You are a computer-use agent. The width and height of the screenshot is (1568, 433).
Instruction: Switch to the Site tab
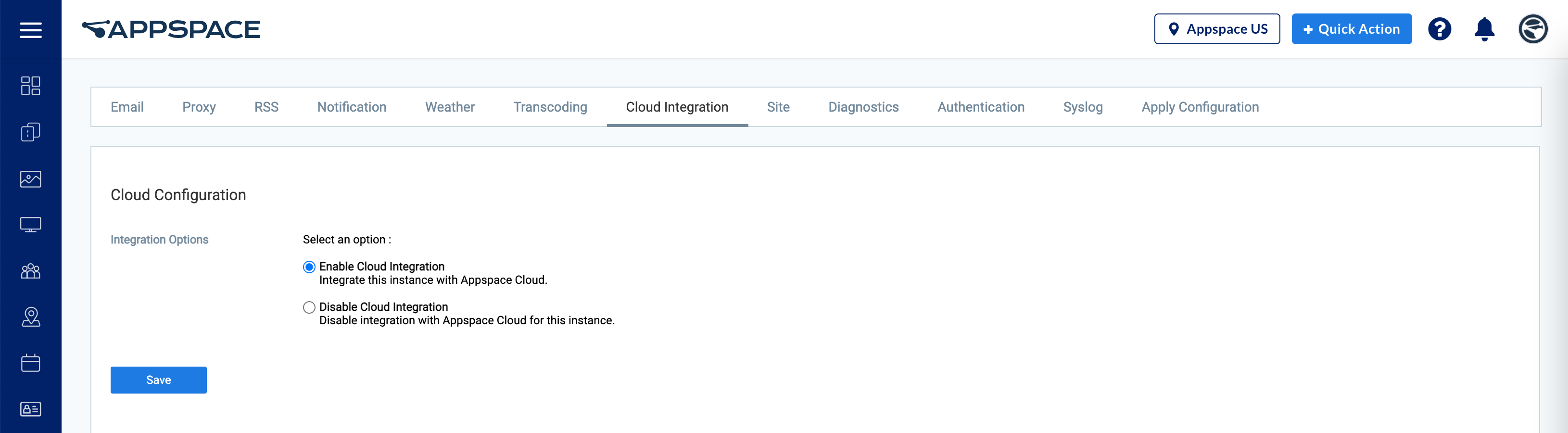point(778,107)
